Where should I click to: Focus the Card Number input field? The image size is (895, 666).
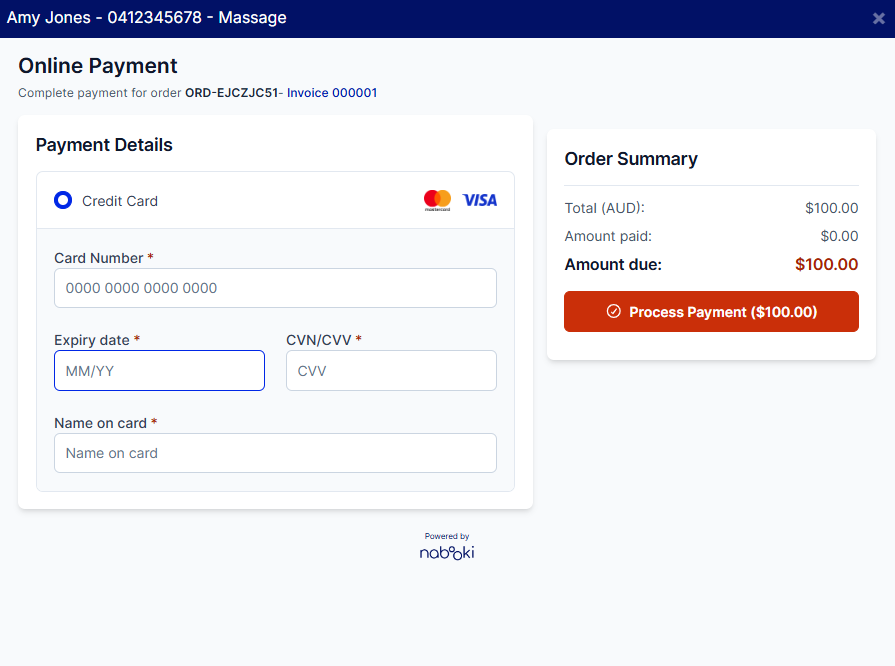275,288
